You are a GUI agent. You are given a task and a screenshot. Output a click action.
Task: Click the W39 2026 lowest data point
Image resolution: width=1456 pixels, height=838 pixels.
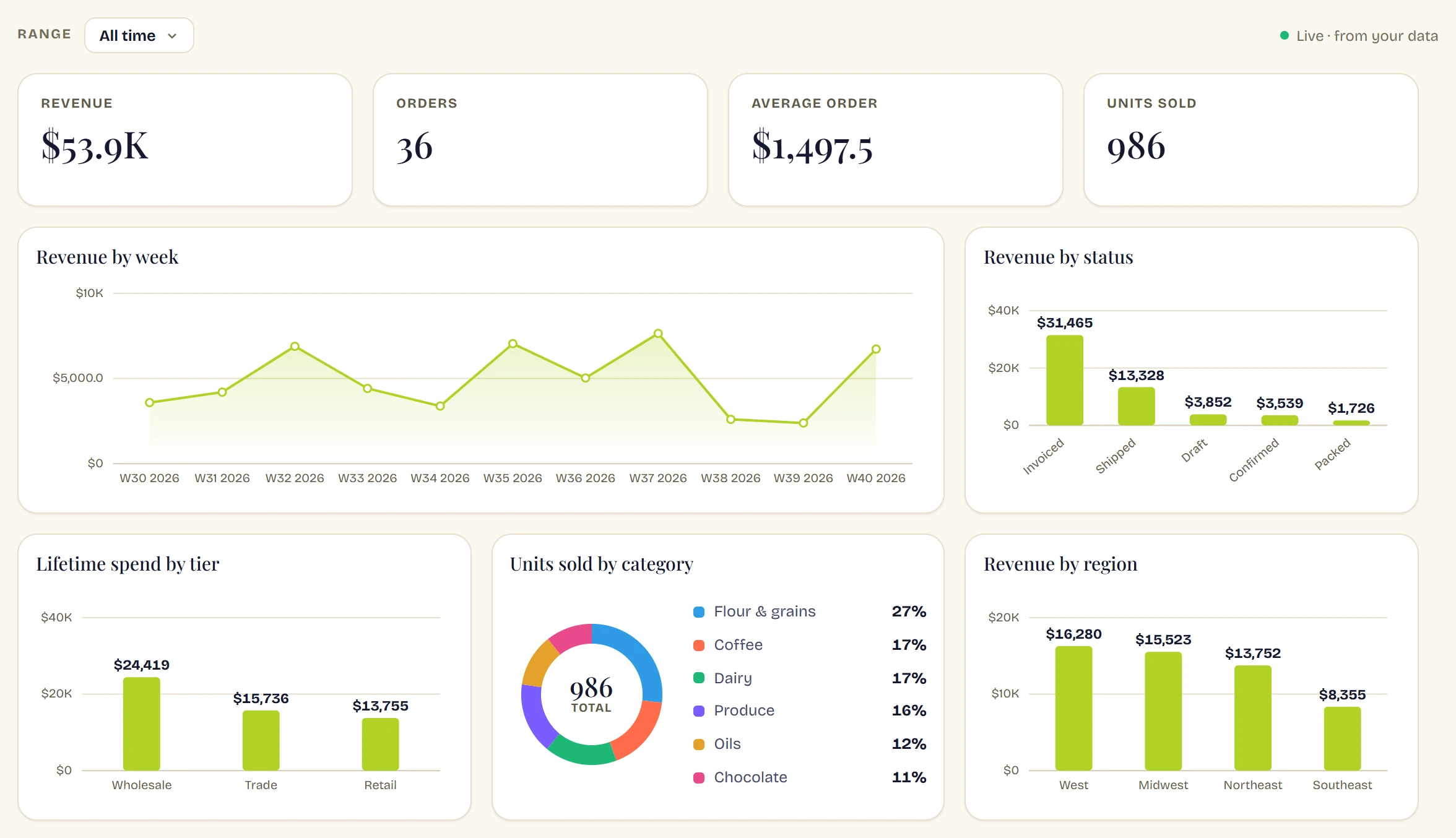(803, 423)
